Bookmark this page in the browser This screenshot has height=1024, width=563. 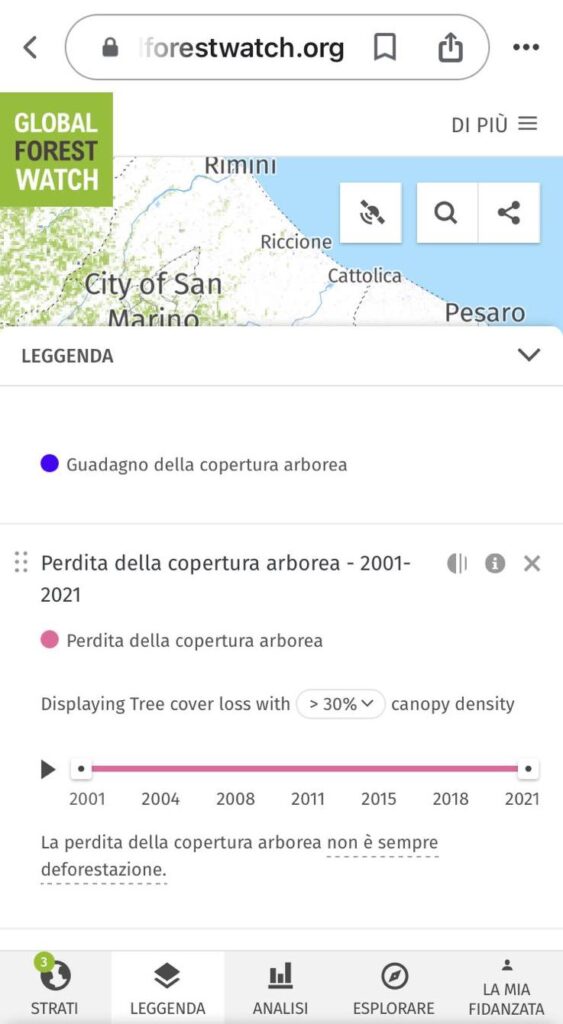point(385,47)
